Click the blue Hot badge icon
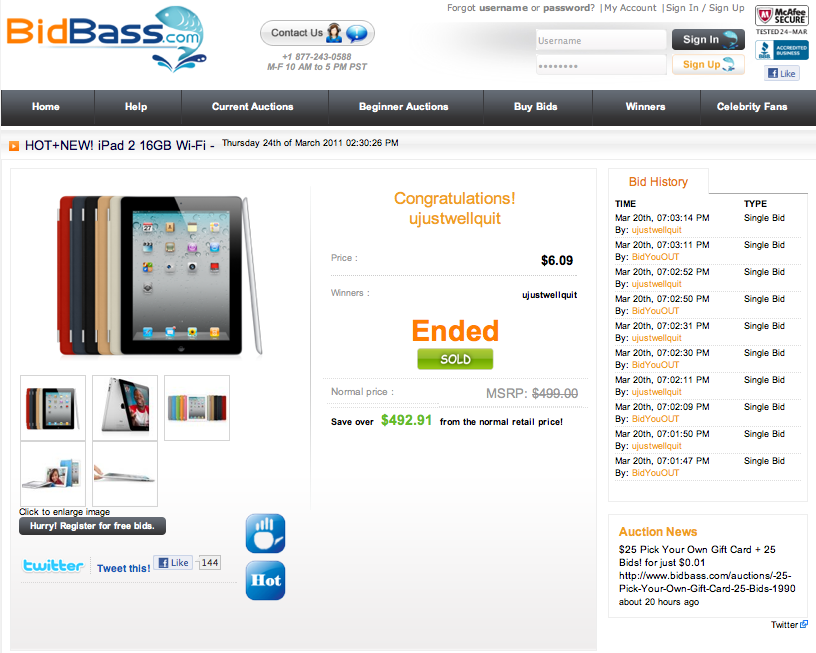This screenshot has width=816, height=653. tap(265, 580)
